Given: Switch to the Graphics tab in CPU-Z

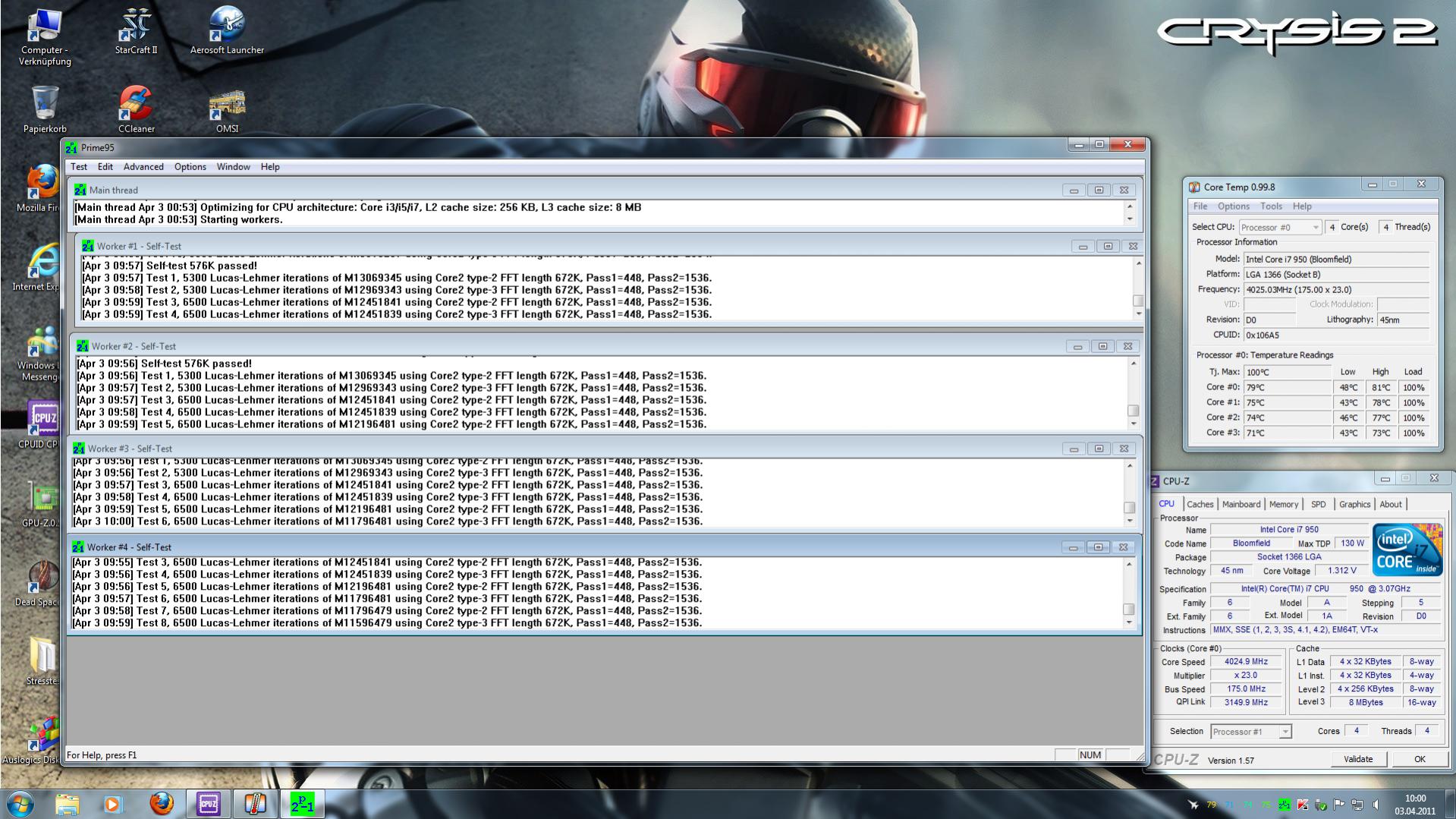Looking at the screenshot, I should point(1354,504).
